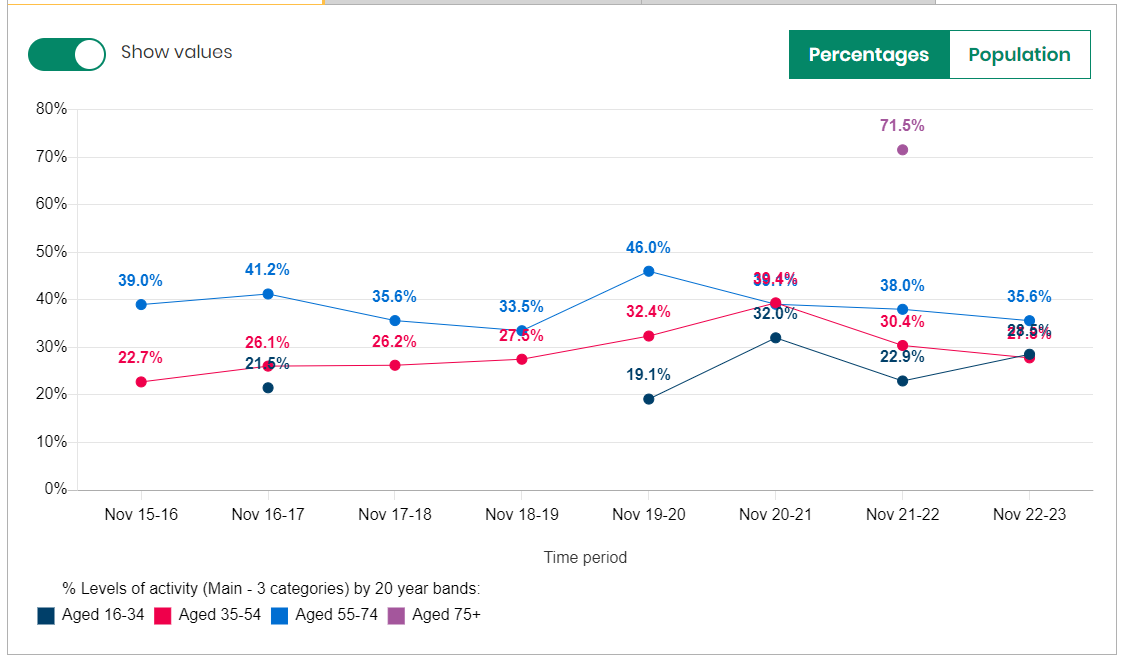Click the blue 38.0% data point
Viewport: 1121px width, 663px height.
(x=902, y=309)
